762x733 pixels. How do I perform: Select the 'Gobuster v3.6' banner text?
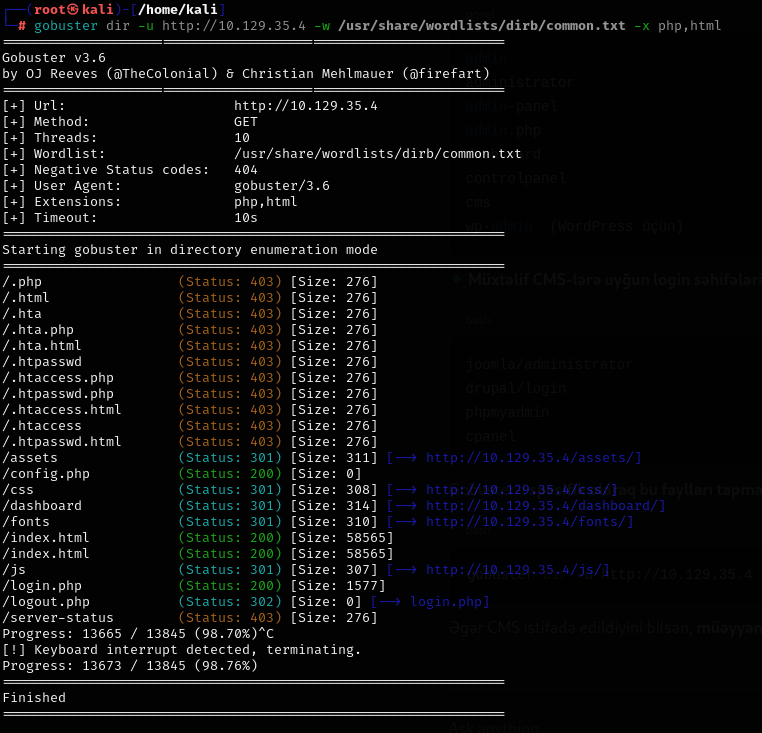point(54,58)
